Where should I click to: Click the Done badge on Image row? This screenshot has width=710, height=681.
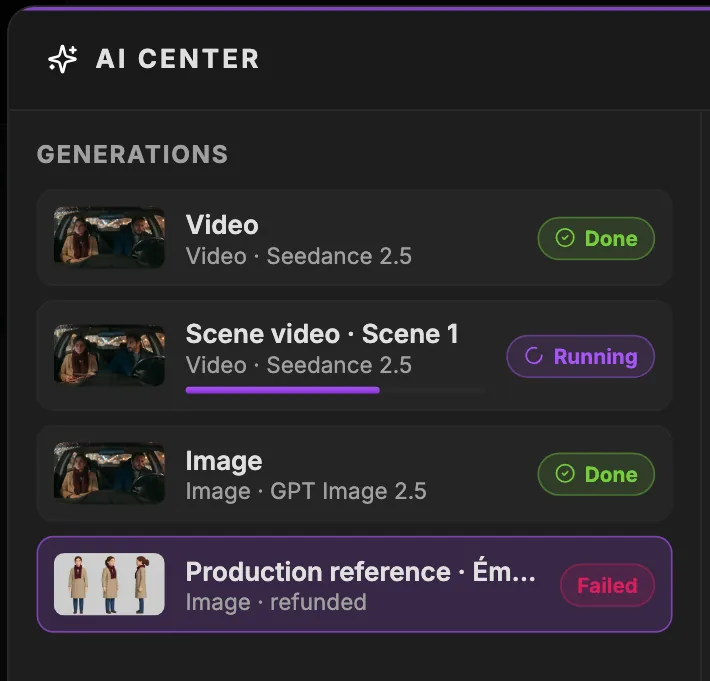(x=596, y=474)
